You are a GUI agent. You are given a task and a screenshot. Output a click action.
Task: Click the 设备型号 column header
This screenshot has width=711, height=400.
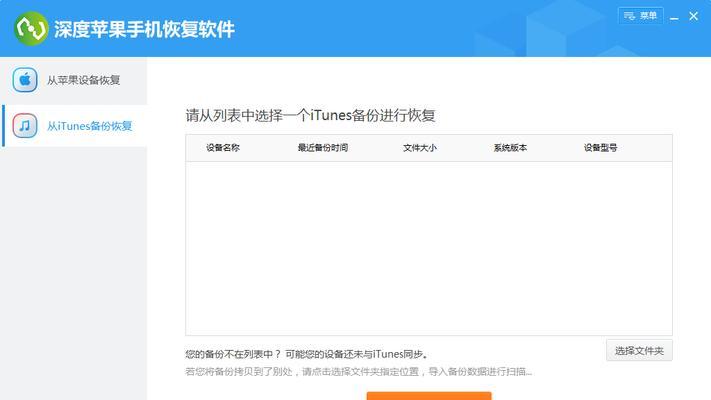point(600,148)
